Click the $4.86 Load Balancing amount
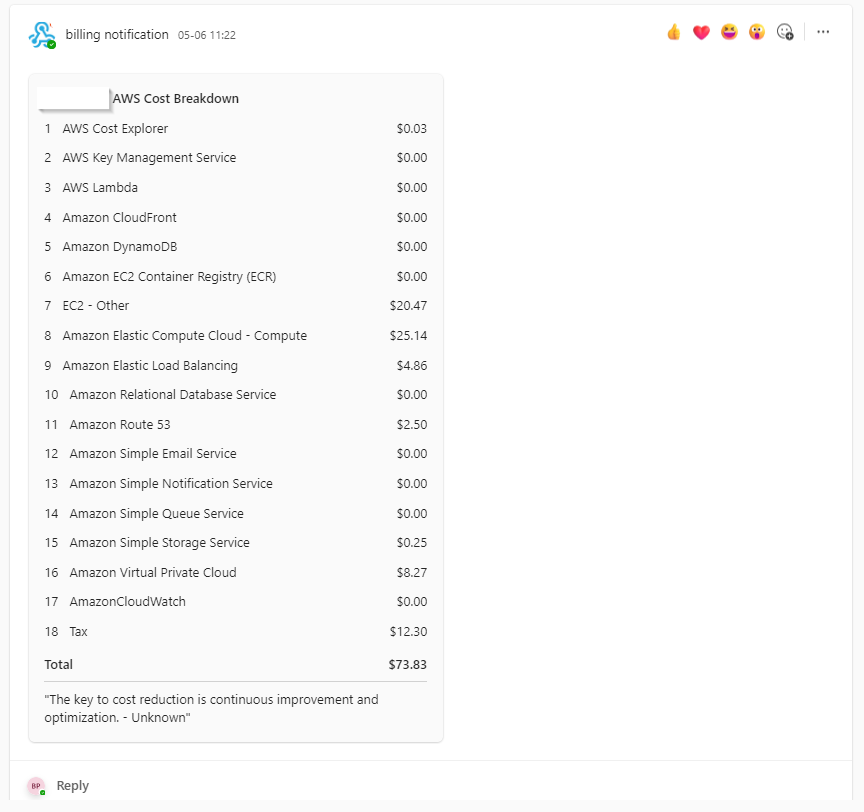 tap(412, 366)
